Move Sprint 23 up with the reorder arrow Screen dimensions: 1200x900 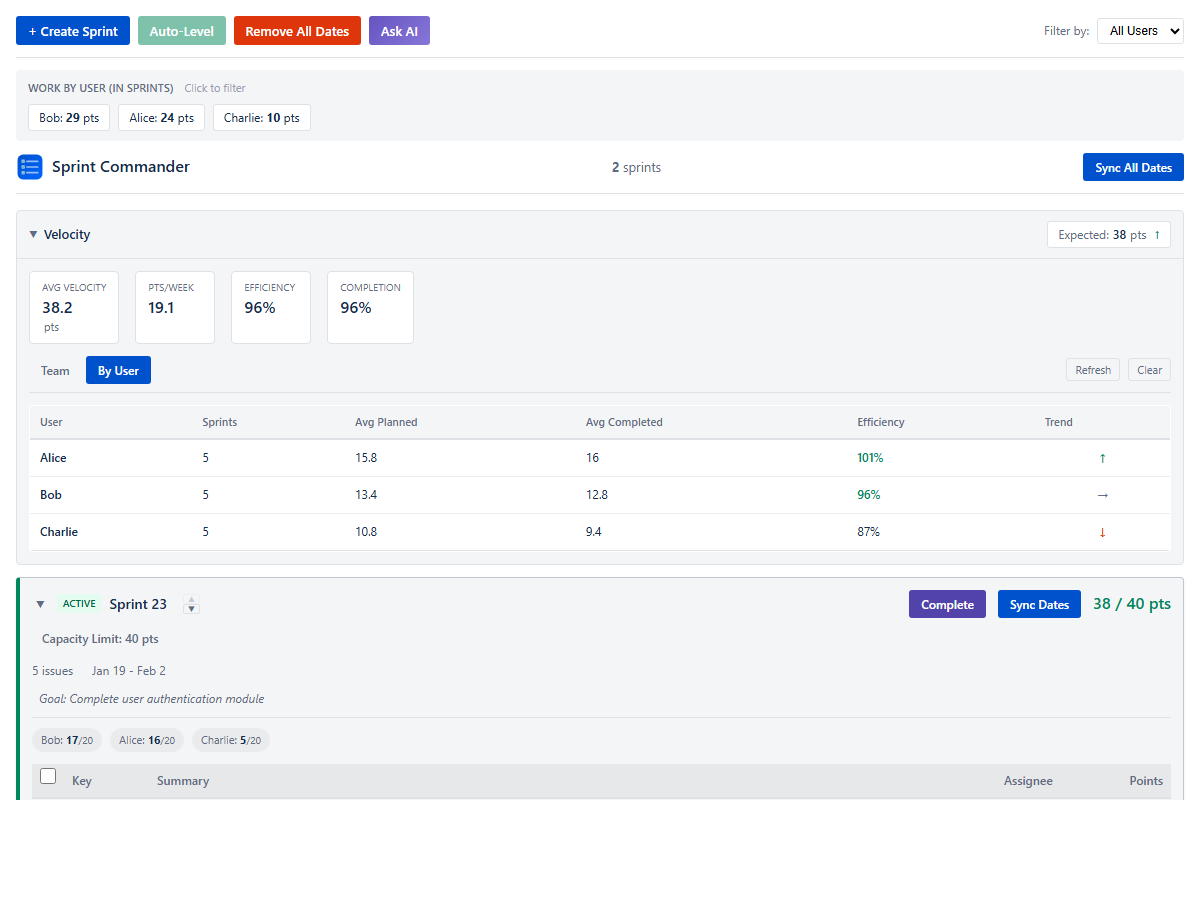pyautogui.click(x=191, y=599)
